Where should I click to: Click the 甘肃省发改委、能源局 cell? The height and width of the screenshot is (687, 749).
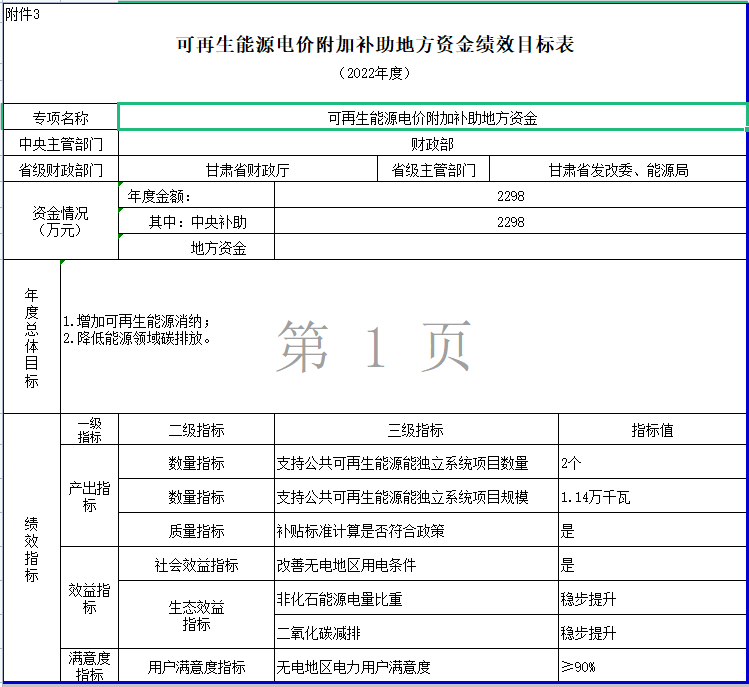pyautogui.click(x=618, y=170)
